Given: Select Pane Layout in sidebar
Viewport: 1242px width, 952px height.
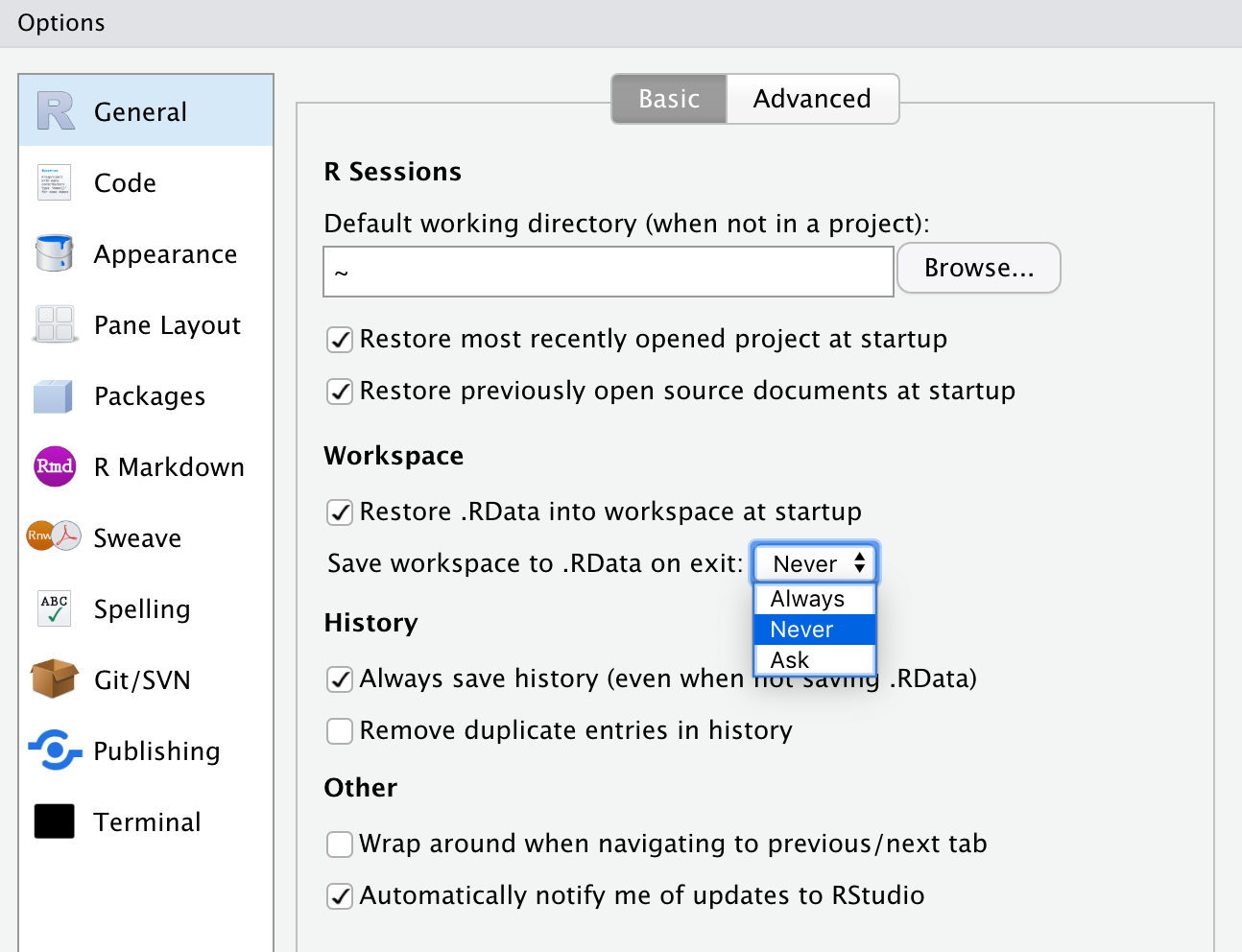Looking at the screenshot, I should 146,324.
